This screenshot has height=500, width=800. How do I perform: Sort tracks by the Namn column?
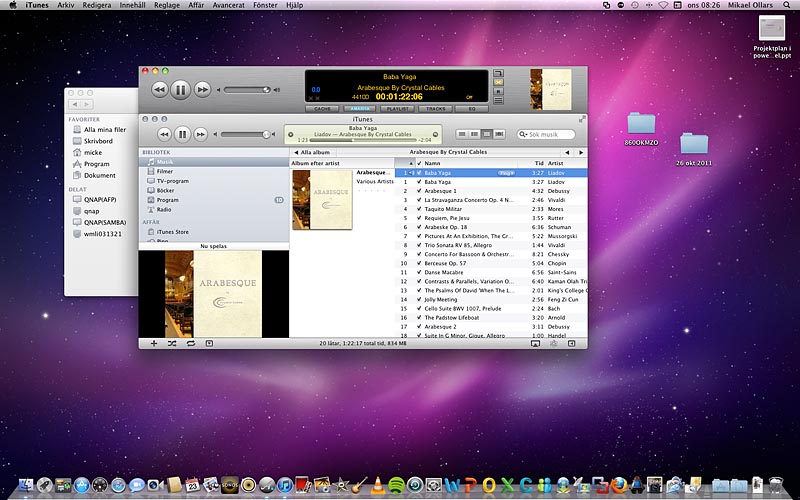[469, 163]
